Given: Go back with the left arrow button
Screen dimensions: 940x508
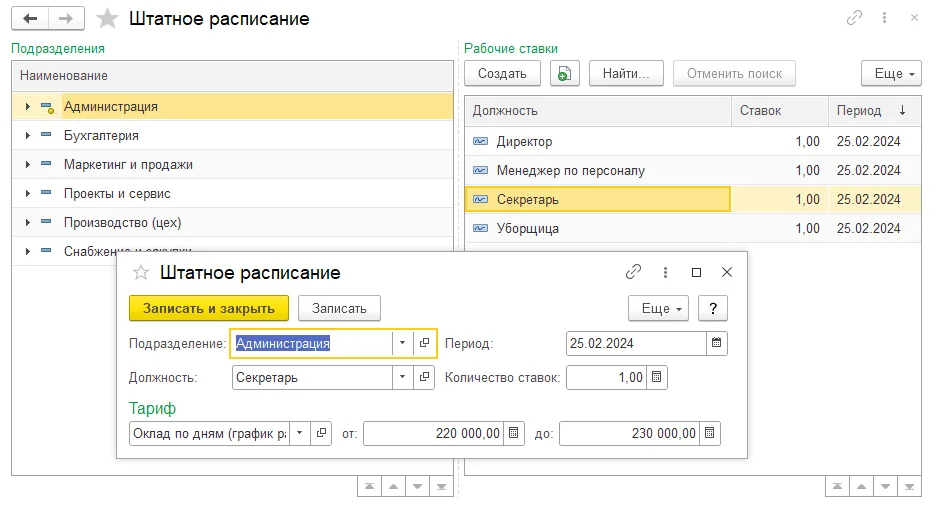Looking at the screenshot, I should [30, 19].
